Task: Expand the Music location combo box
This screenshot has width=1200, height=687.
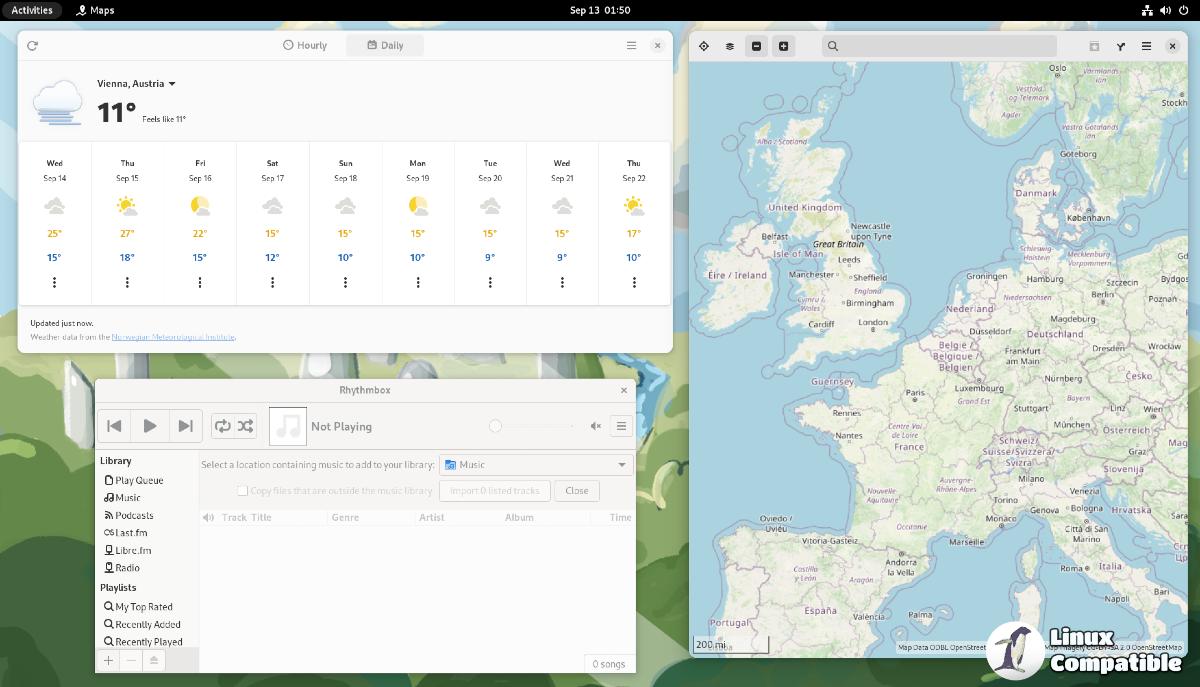Action: tap(536, 465)
